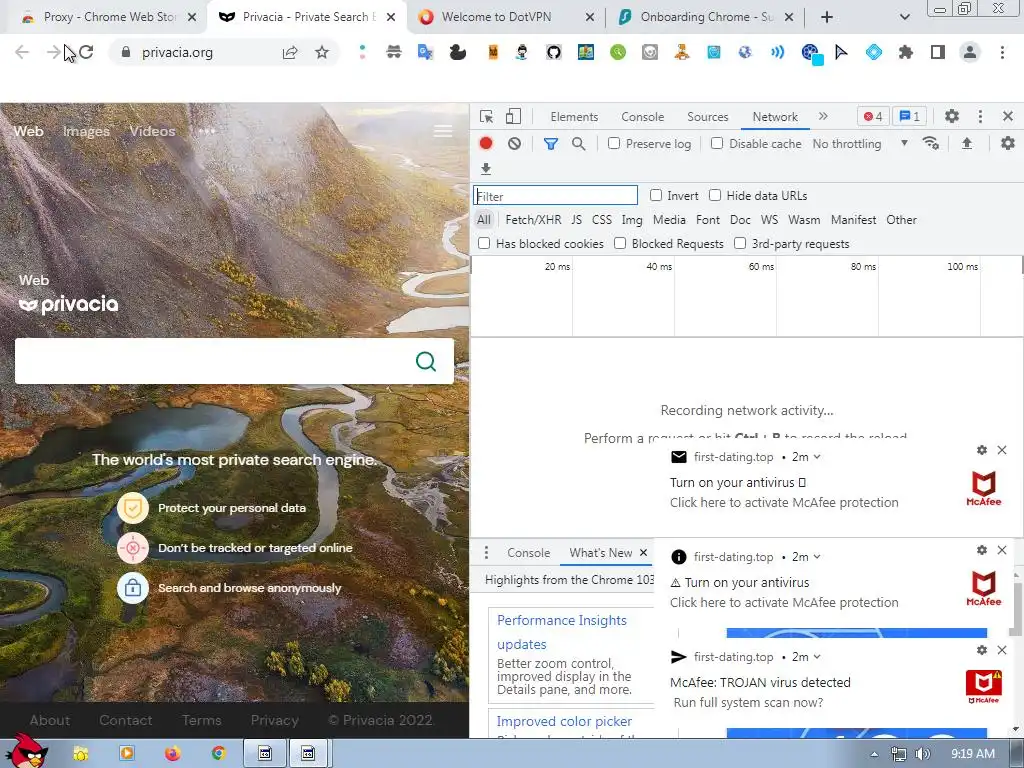Enable the Preserve log checkbox
The image size is (1024, 768).
pyautogui.click(x=614, y=143)
